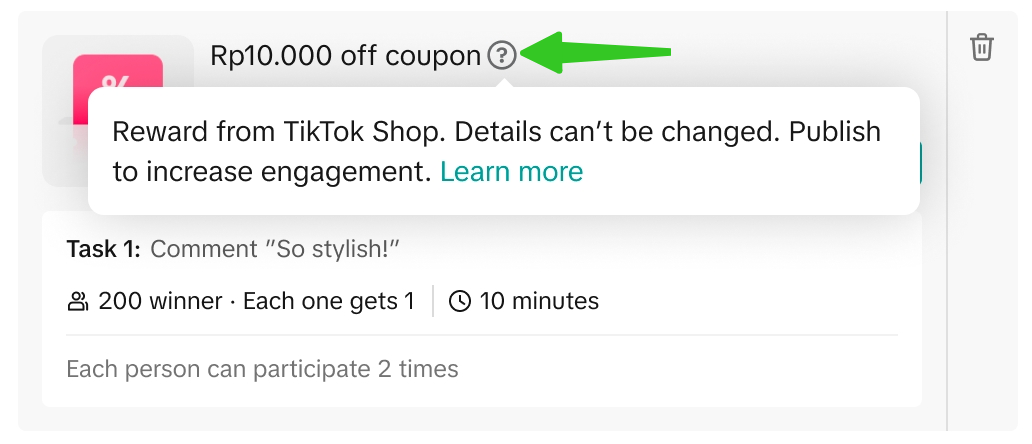
Task: Click Each person can participate 2 times
Action: 262,369
